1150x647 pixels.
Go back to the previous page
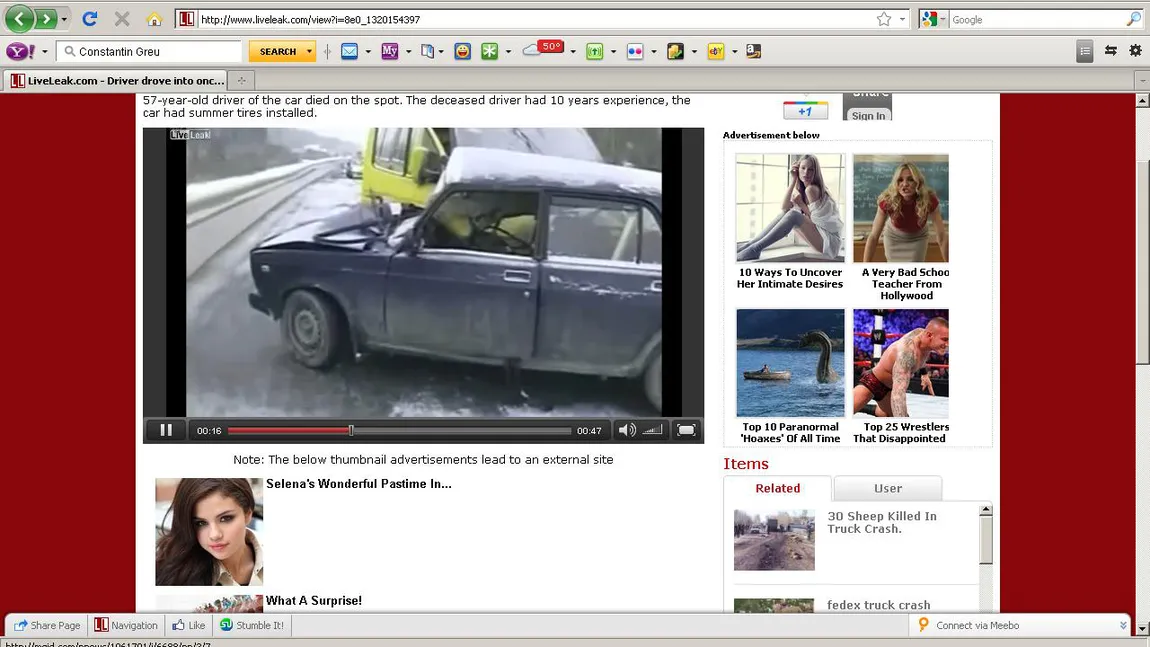[20, 19]
